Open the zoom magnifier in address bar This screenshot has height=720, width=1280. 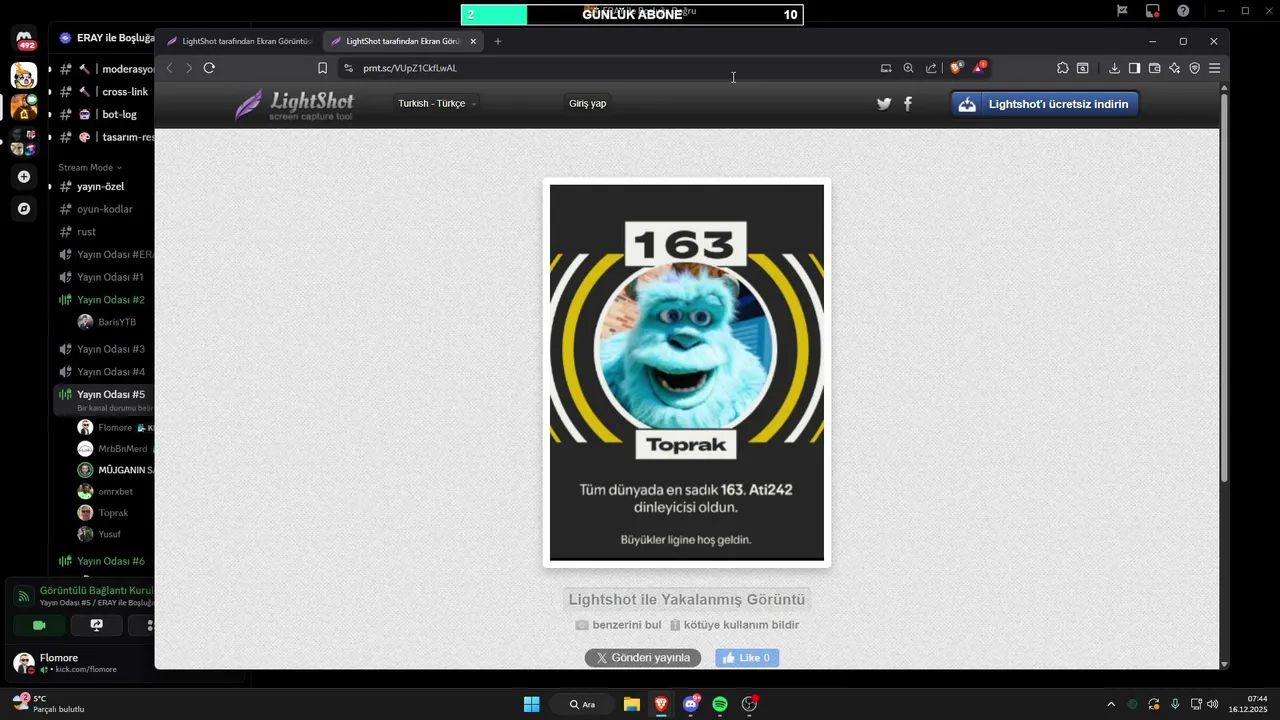(908, 68)
